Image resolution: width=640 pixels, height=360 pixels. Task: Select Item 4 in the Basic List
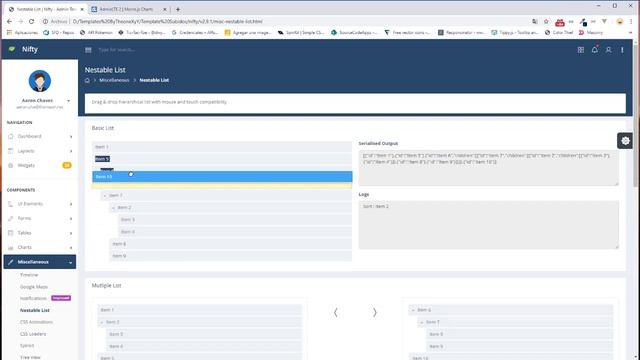[235, 232]
